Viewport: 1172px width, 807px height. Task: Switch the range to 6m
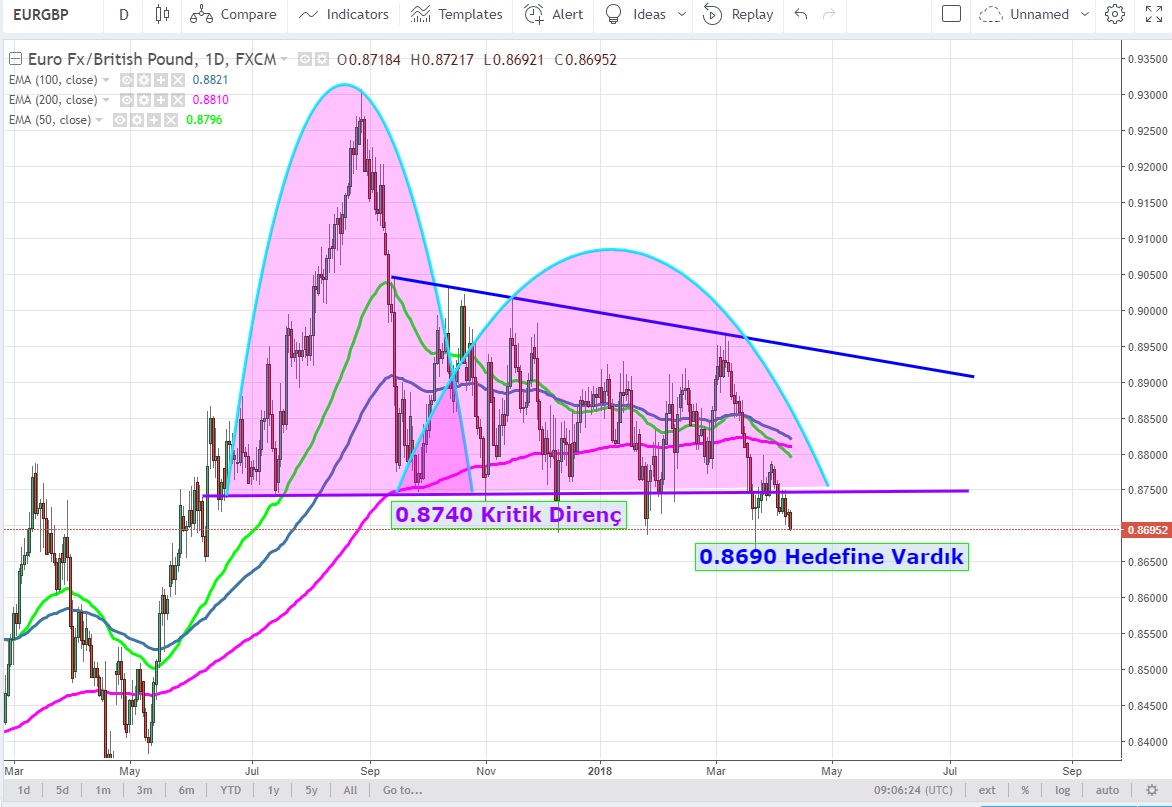point(186,790)
